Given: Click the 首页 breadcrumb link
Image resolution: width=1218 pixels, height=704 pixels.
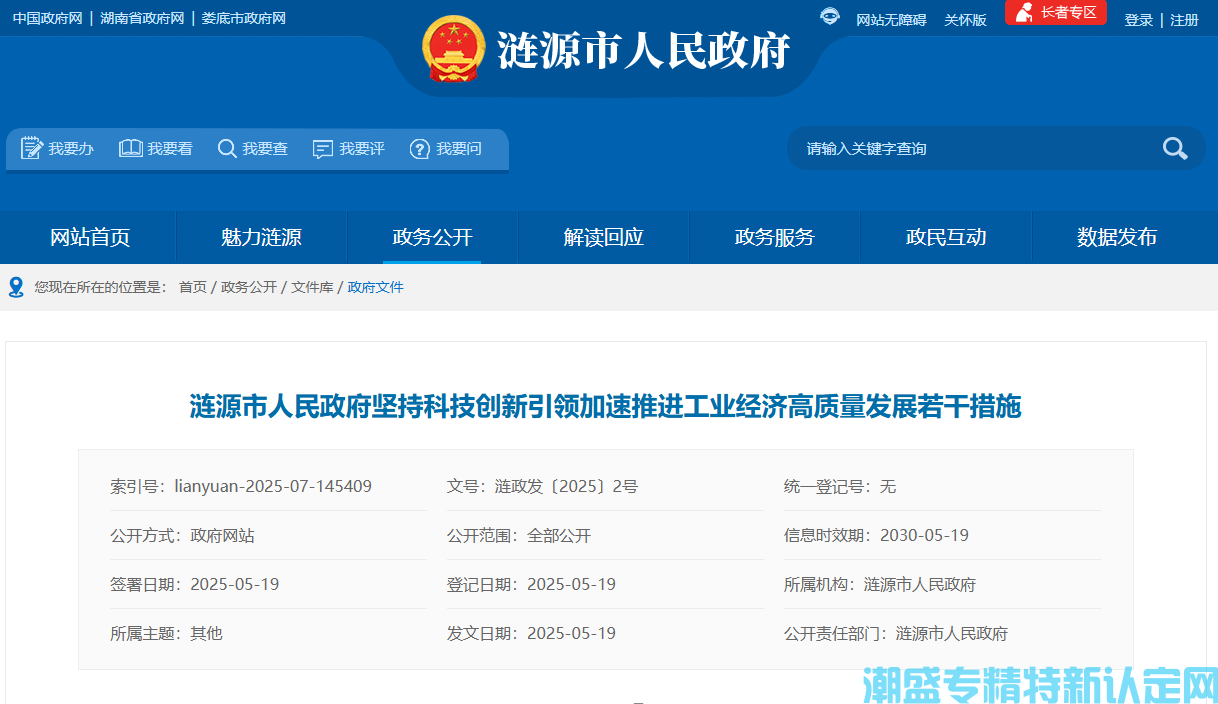Looking at the screenshot, I should [x=193, y=287].
